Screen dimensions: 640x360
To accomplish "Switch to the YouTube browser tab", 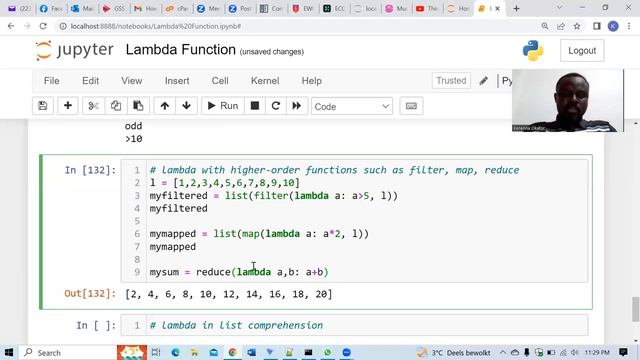I will click(428, 8).
